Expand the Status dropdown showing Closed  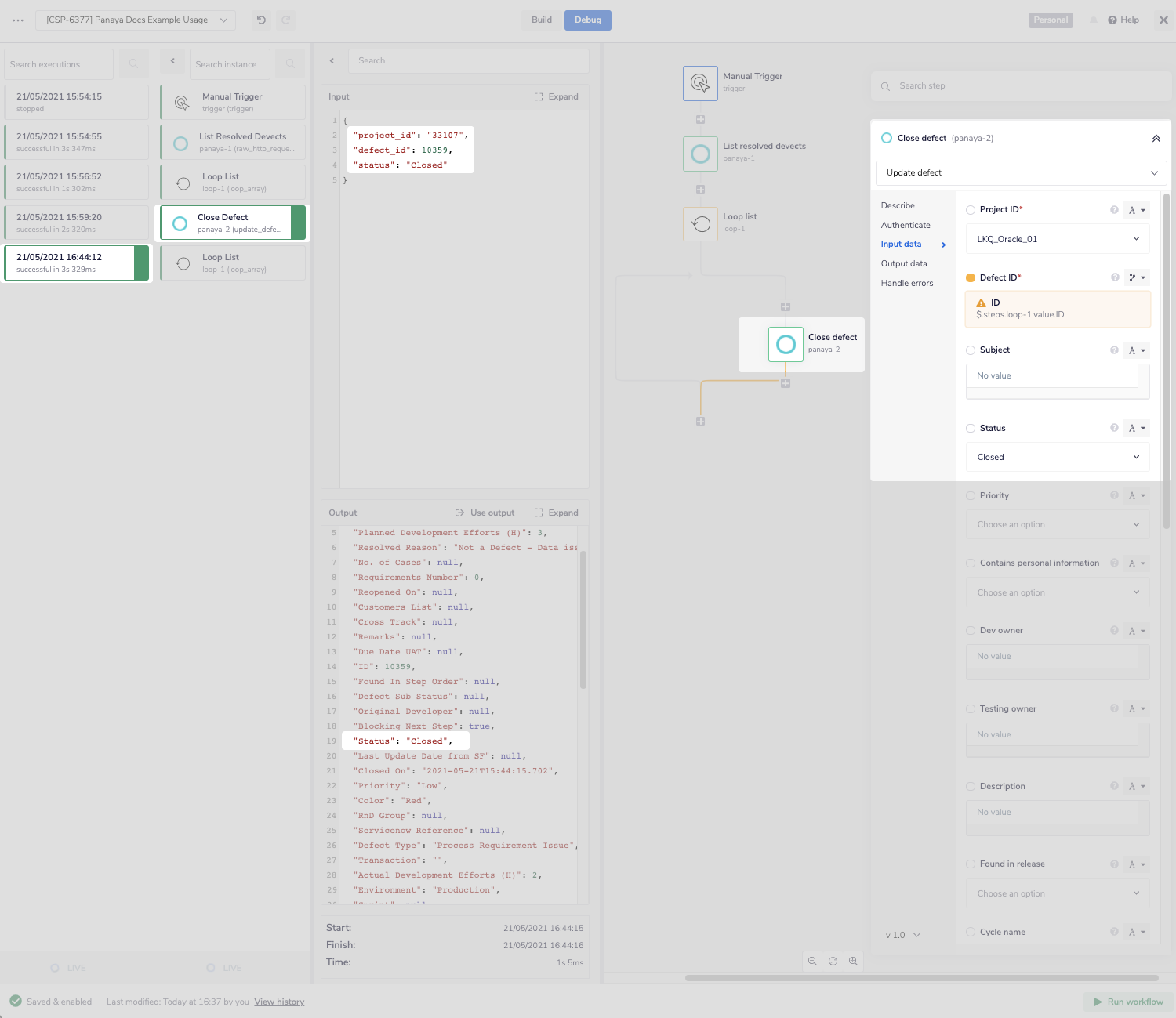pos(1057,458)
